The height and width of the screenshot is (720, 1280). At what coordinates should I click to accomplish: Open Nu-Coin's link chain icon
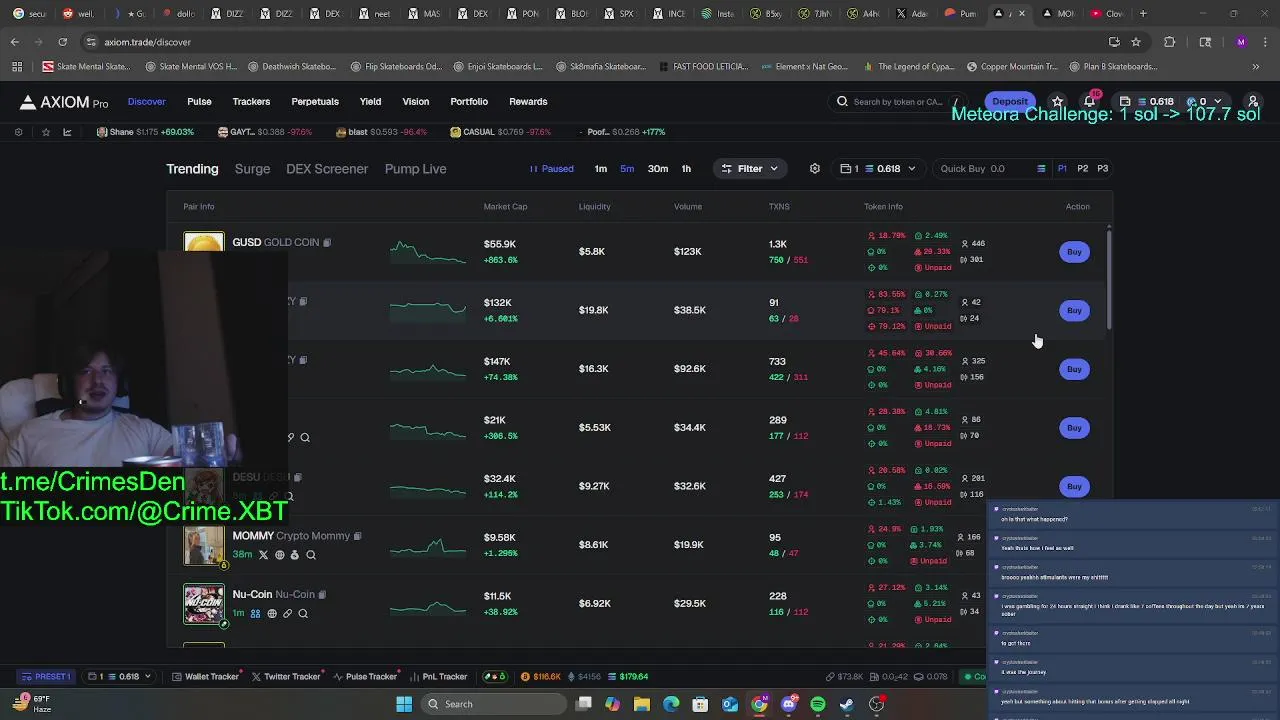tap(287, 613)
